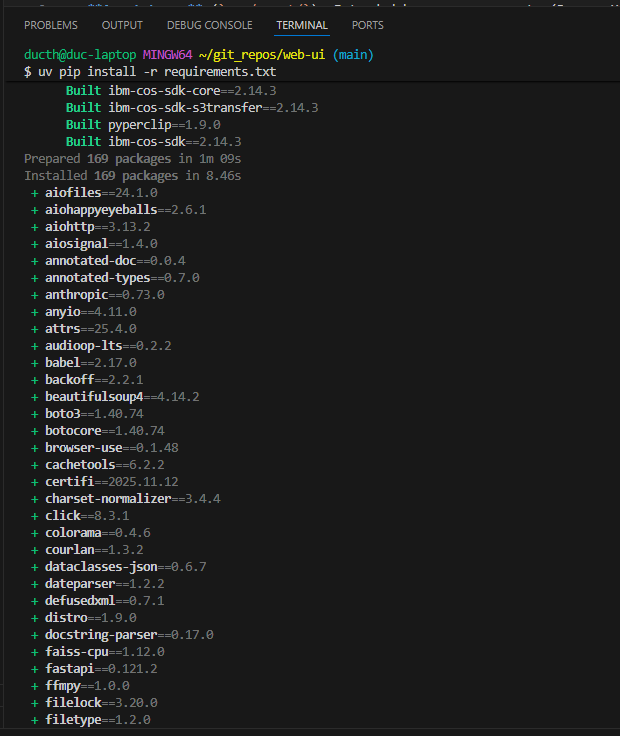Show the PORTS tab
620x736 pixels.
(368, 25)
